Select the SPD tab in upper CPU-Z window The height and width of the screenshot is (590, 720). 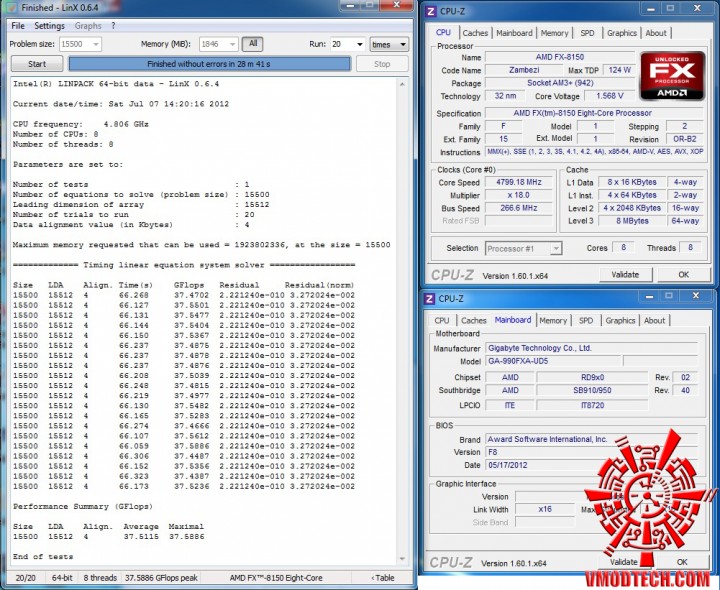587,33
